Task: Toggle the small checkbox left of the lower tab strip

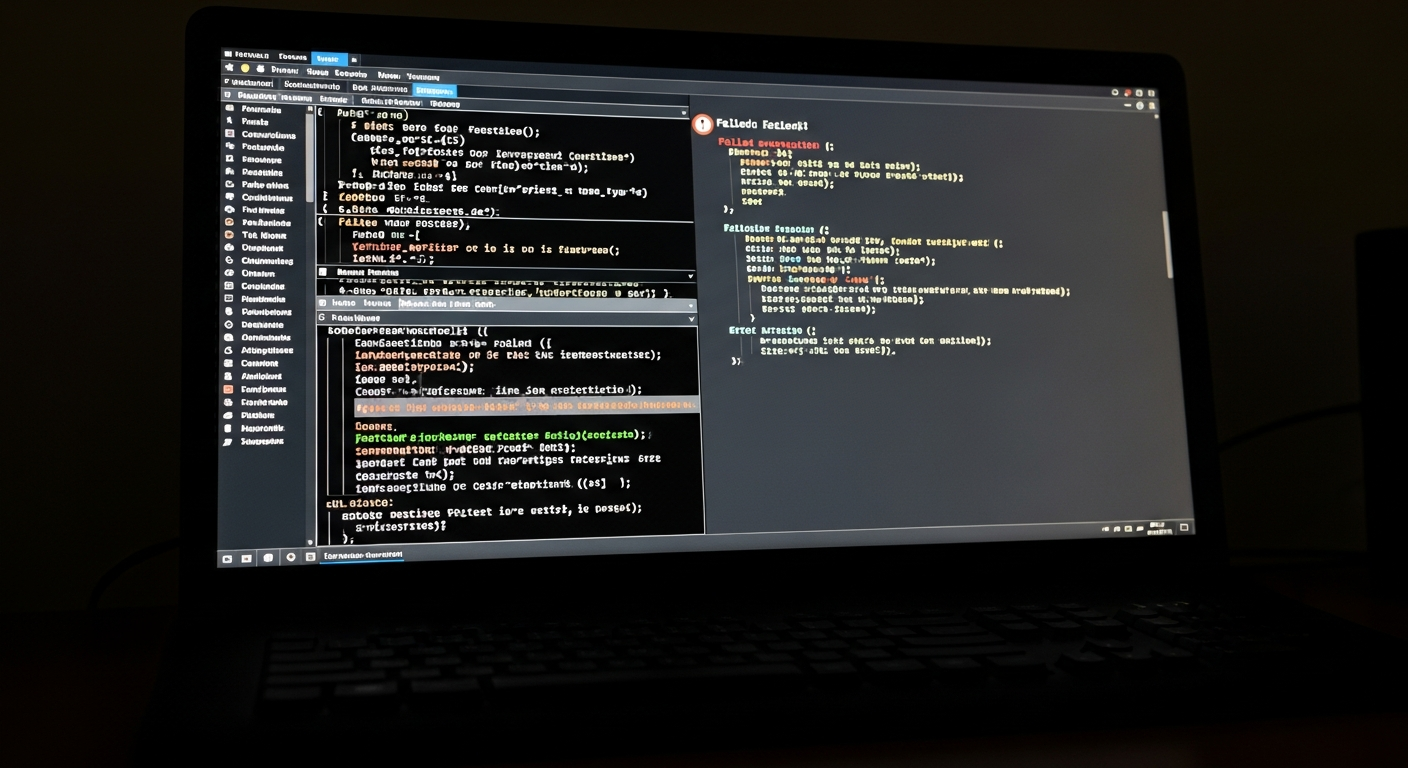Action: coord(322,303)
